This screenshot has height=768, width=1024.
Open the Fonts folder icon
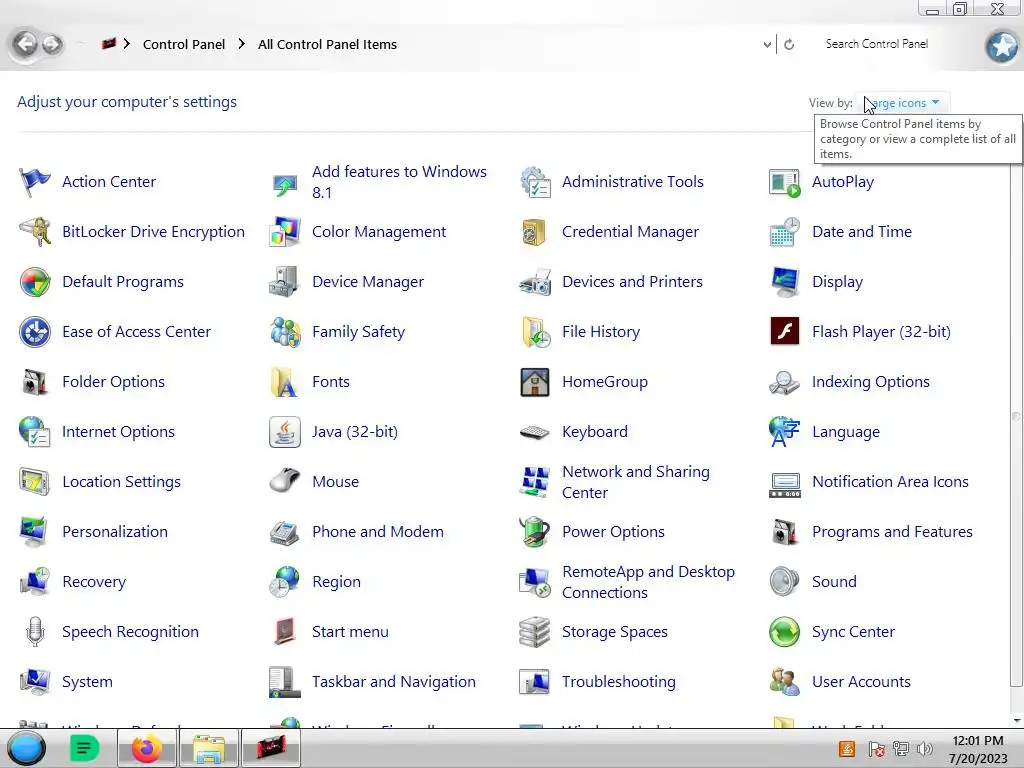(285, 382)
